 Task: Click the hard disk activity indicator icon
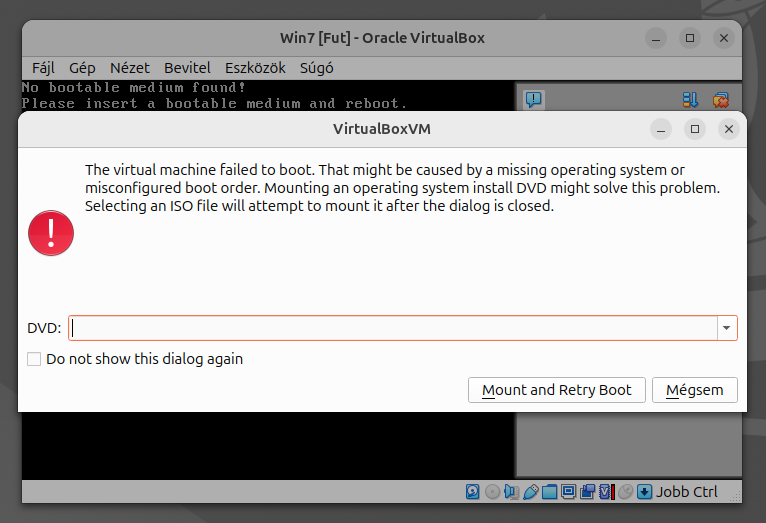tap(473, 492)
